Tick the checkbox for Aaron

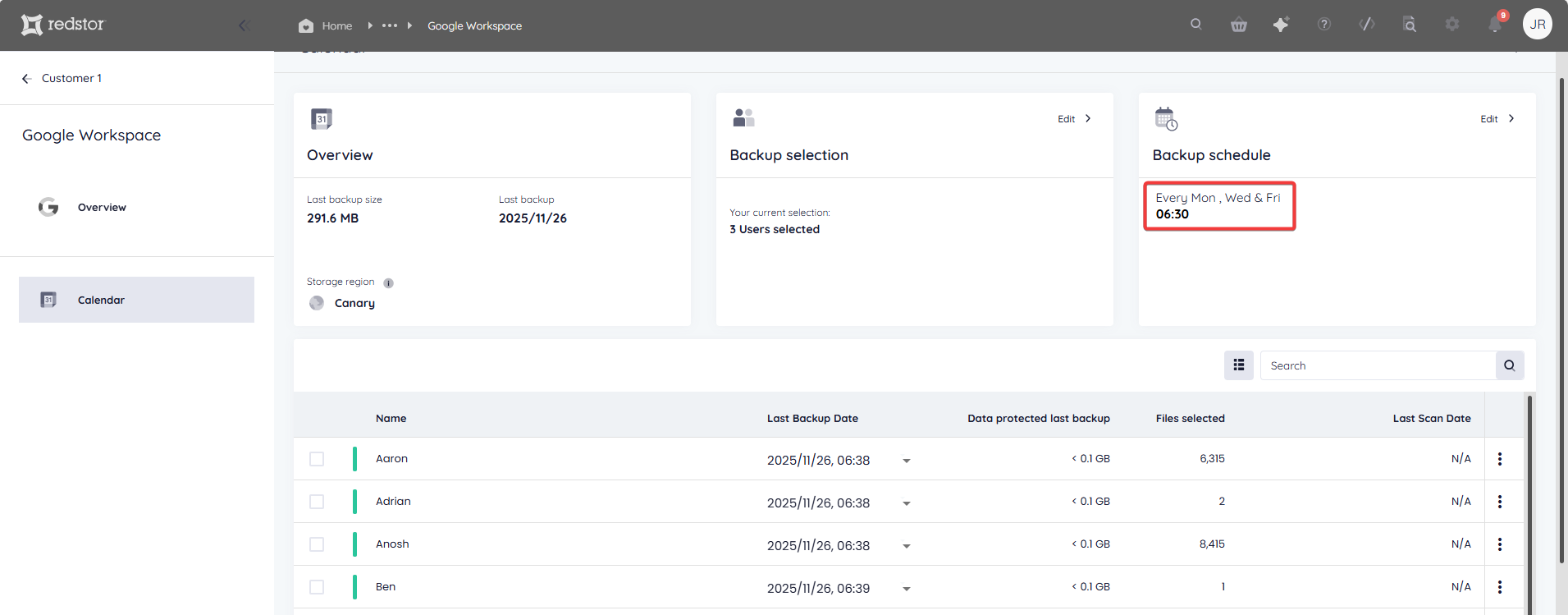click(x=317, y=459)
